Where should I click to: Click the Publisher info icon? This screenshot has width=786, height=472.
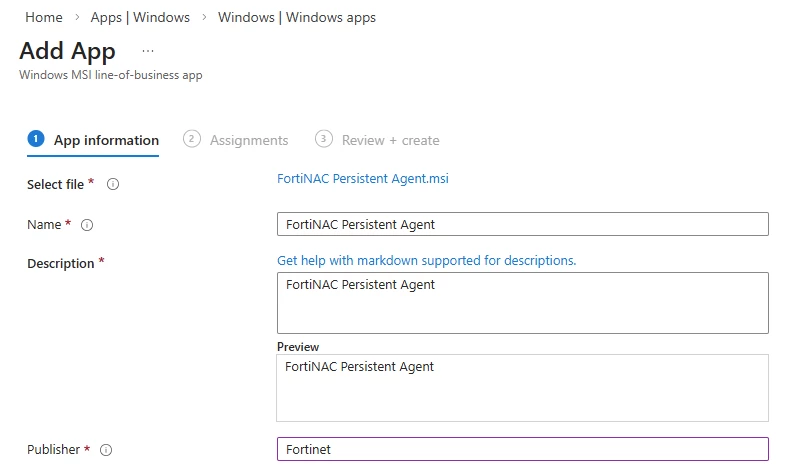point(106,450)
